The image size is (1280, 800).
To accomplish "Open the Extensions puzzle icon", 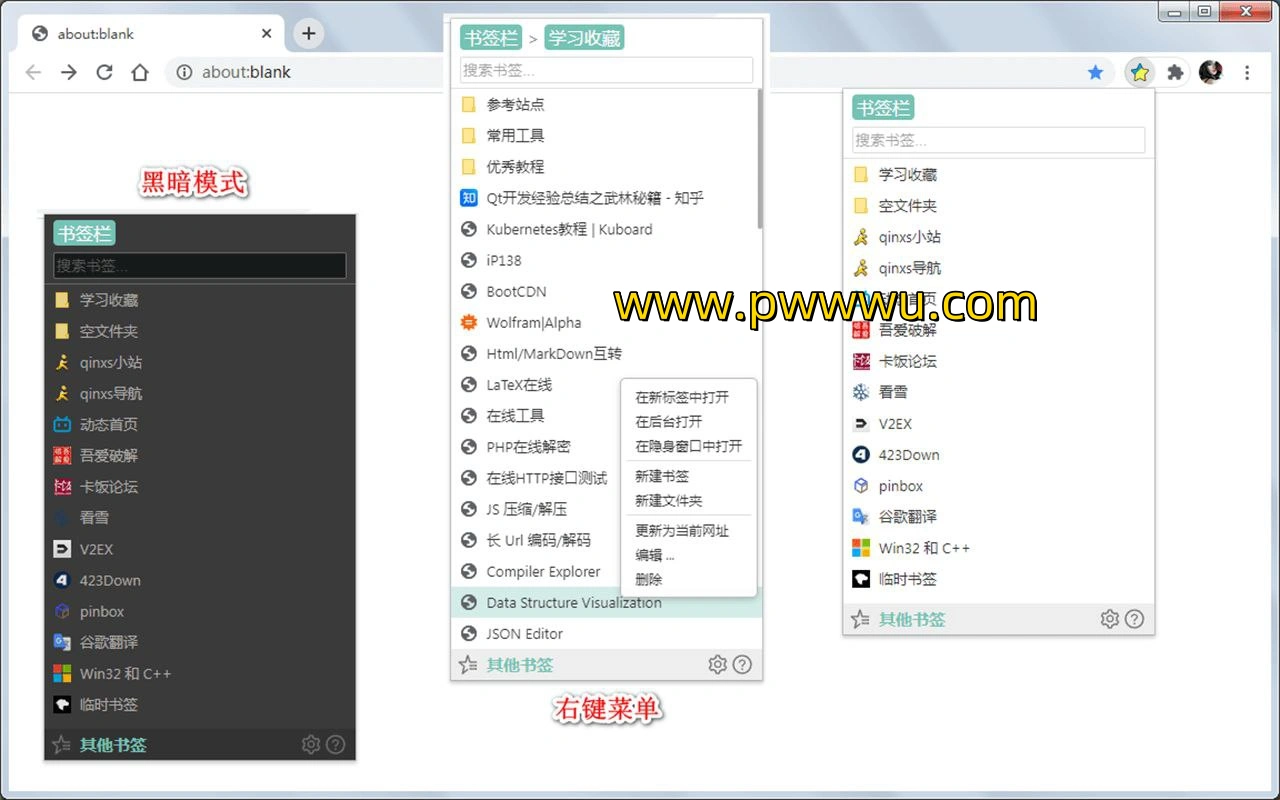I will (x=1175, y=72).
